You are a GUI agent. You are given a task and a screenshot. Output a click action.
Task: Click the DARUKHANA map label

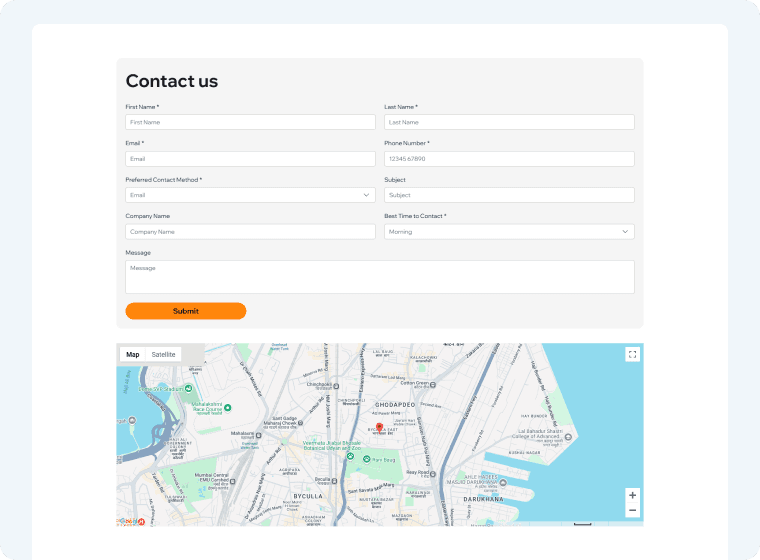click(483, 499)
